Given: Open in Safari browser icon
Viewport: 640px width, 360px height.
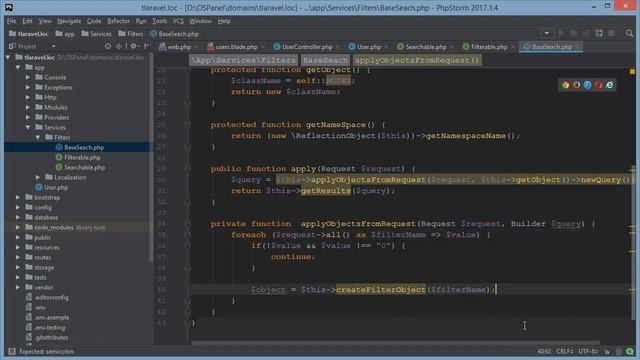Looking at the screenshot, I should point(587,85).
